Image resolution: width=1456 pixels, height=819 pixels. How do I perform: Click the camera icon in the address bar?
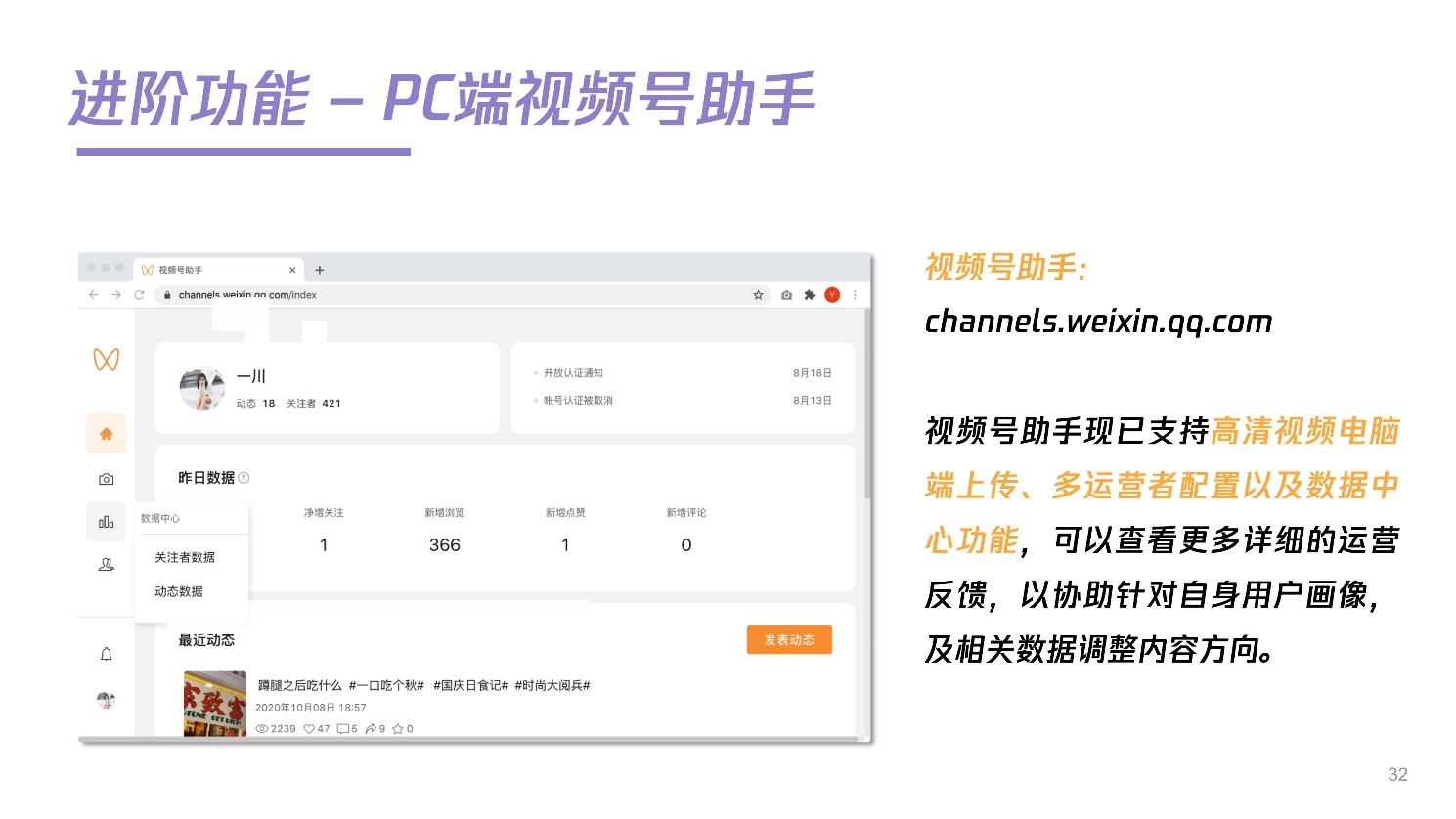786,295
